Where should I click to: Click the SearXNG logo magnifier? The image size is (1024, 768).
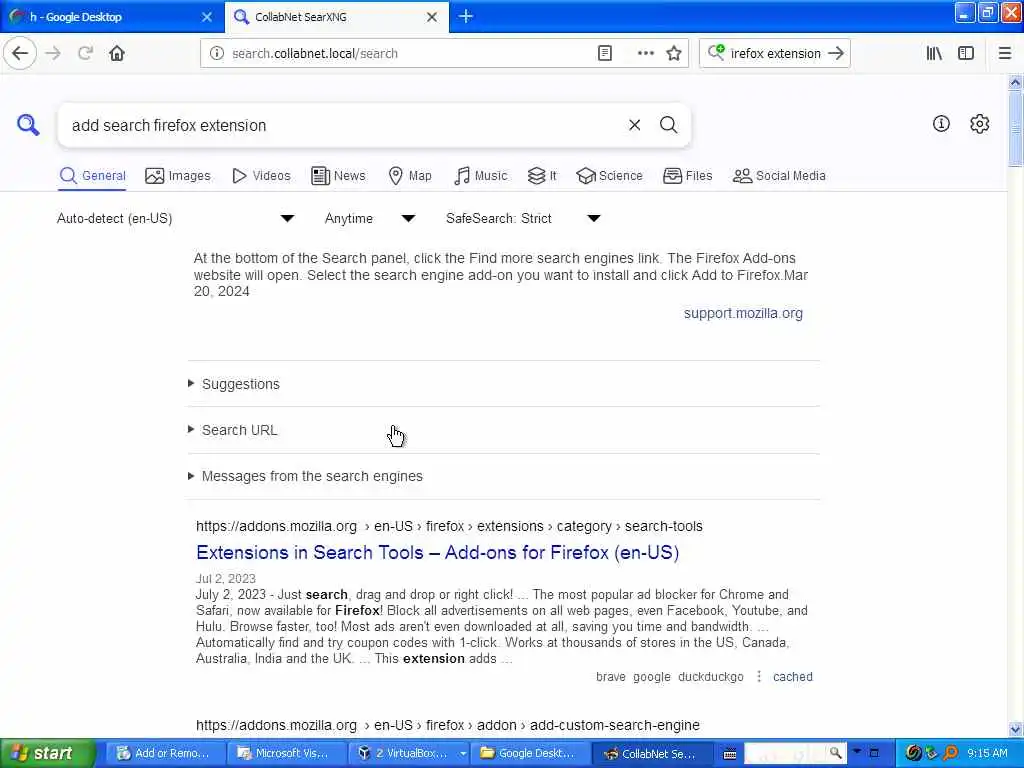coord(28,124)
